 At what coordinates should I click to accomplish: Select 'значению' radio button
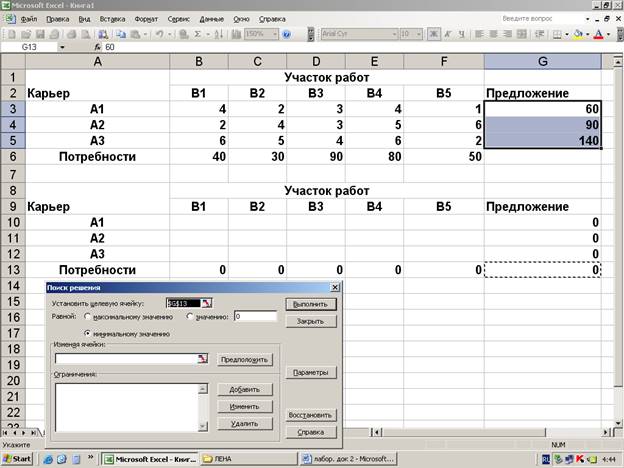tap(190, 317)
